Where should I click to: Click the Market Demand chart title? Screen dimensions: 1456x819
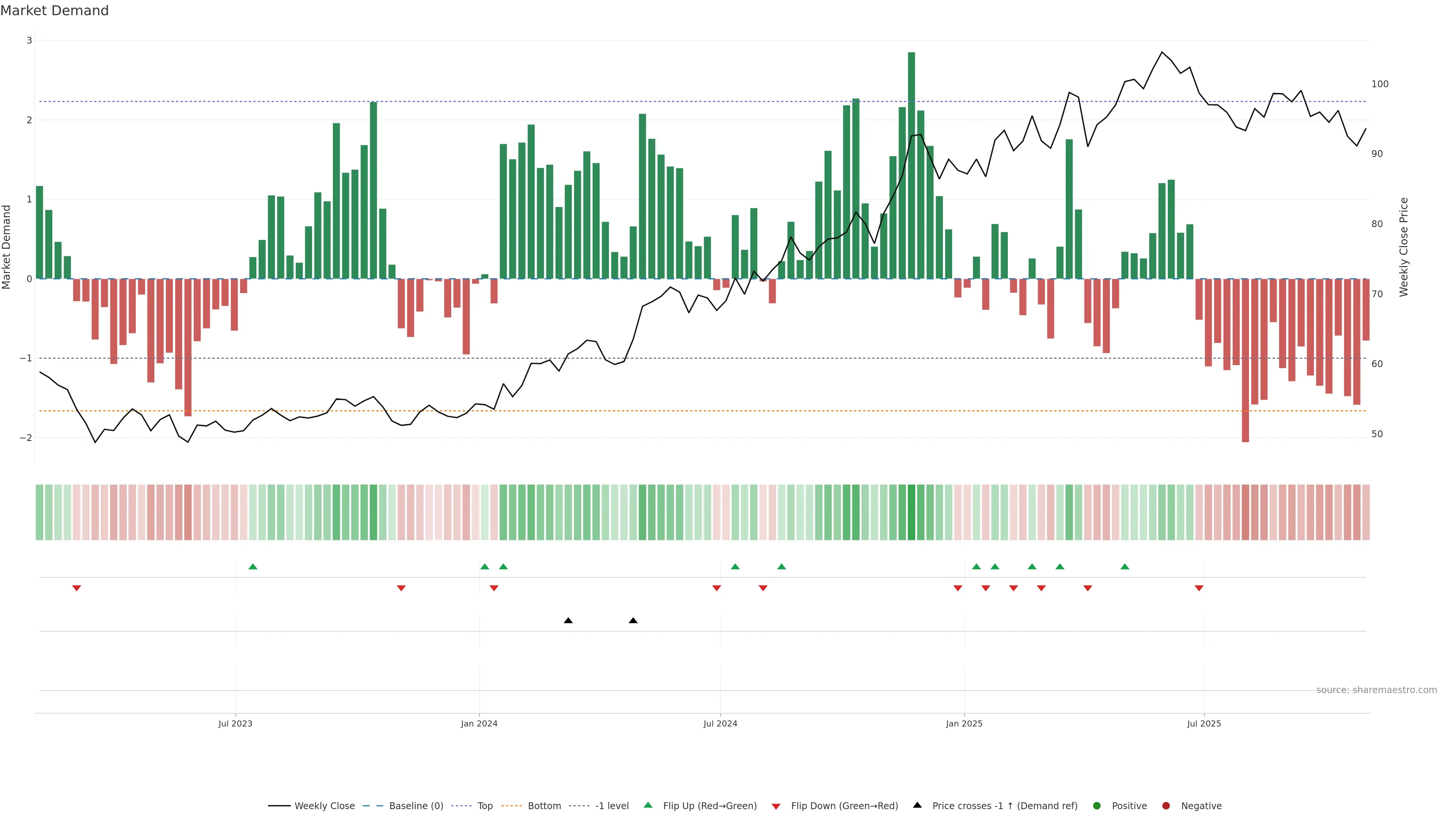54,11
